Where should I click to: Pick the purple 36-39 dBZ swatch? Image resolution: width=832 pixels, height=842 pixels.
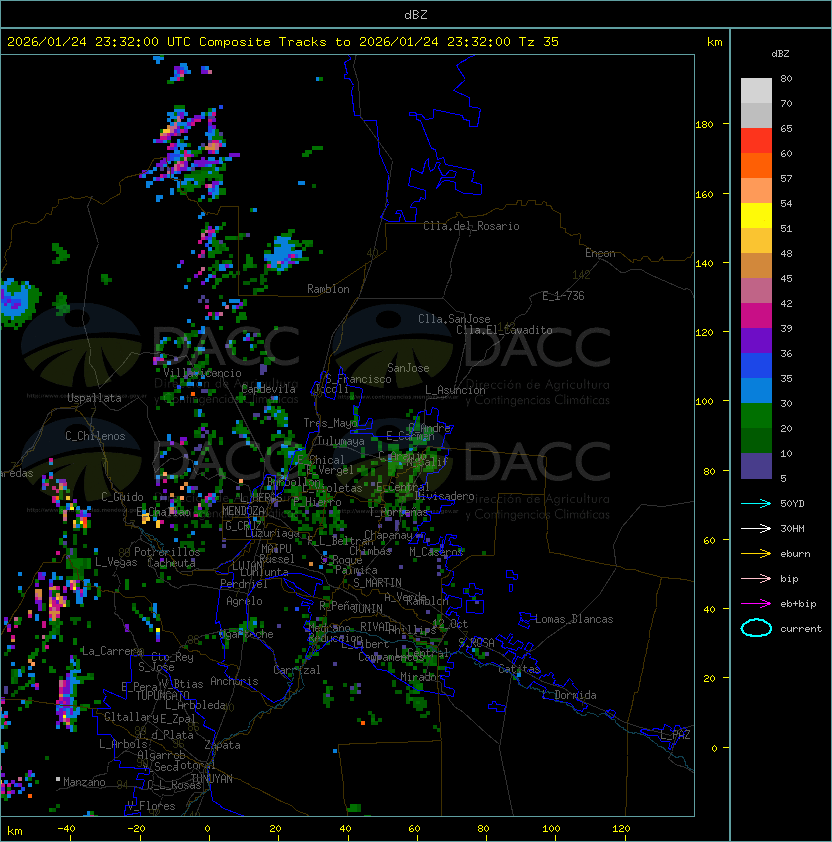pyautogui.click(x=756, y=340)
